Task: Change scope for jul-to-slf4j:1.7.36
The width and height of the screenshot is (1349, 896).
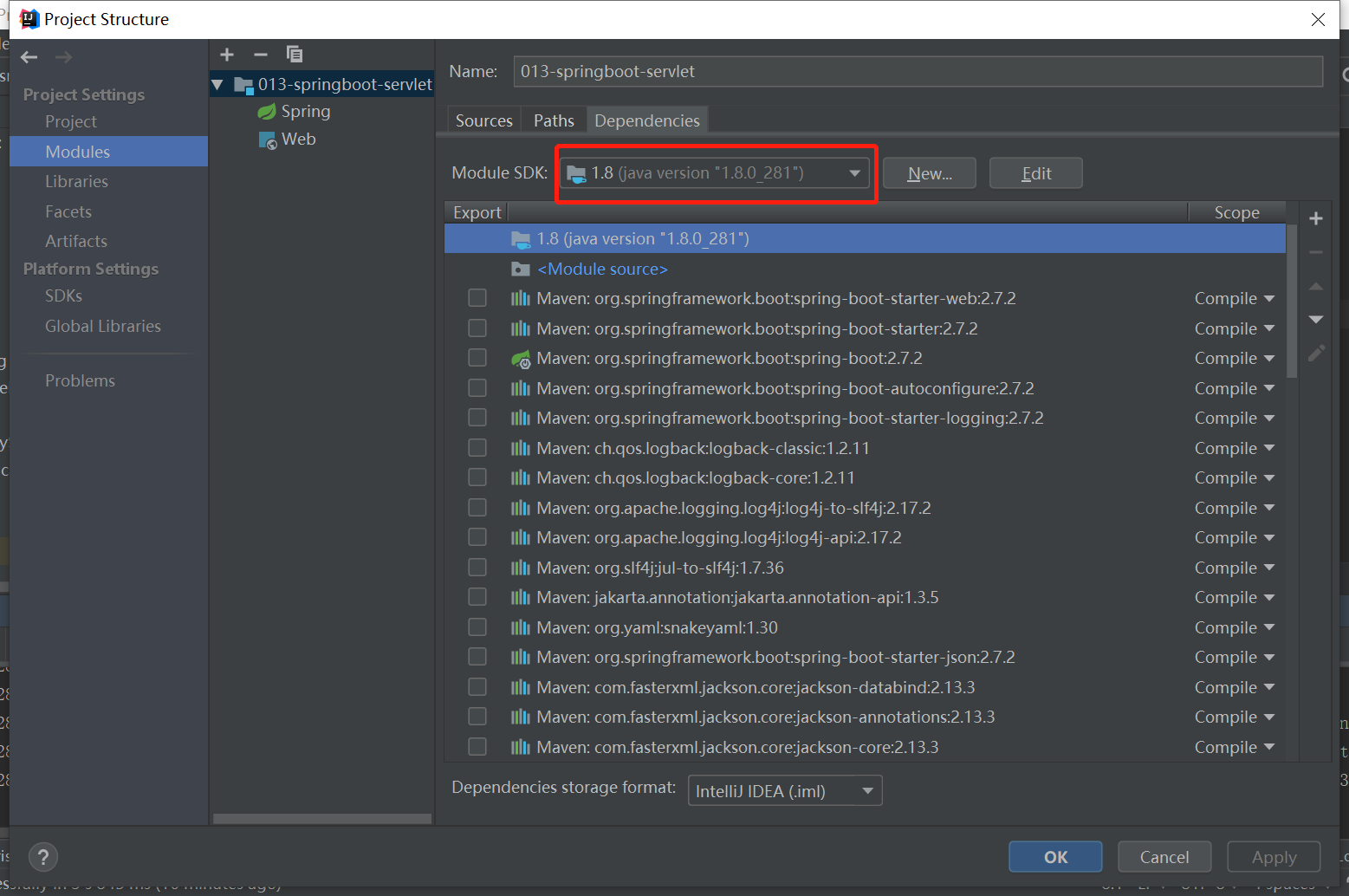Action: 1235,568
